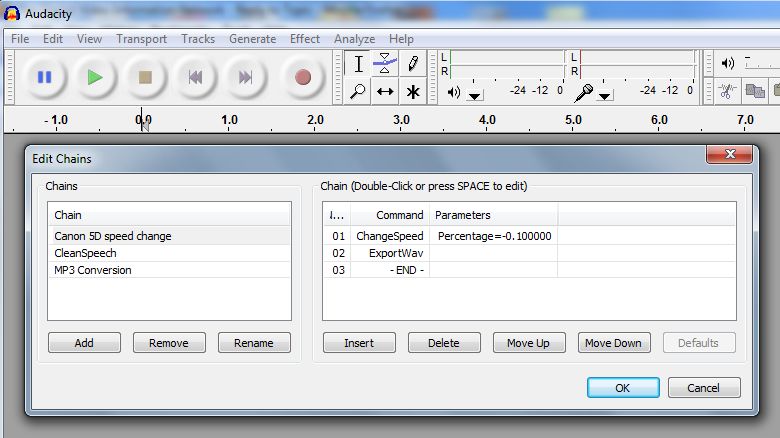Open the Generate menu
780x438 pixels.
(x=253, y=39)
